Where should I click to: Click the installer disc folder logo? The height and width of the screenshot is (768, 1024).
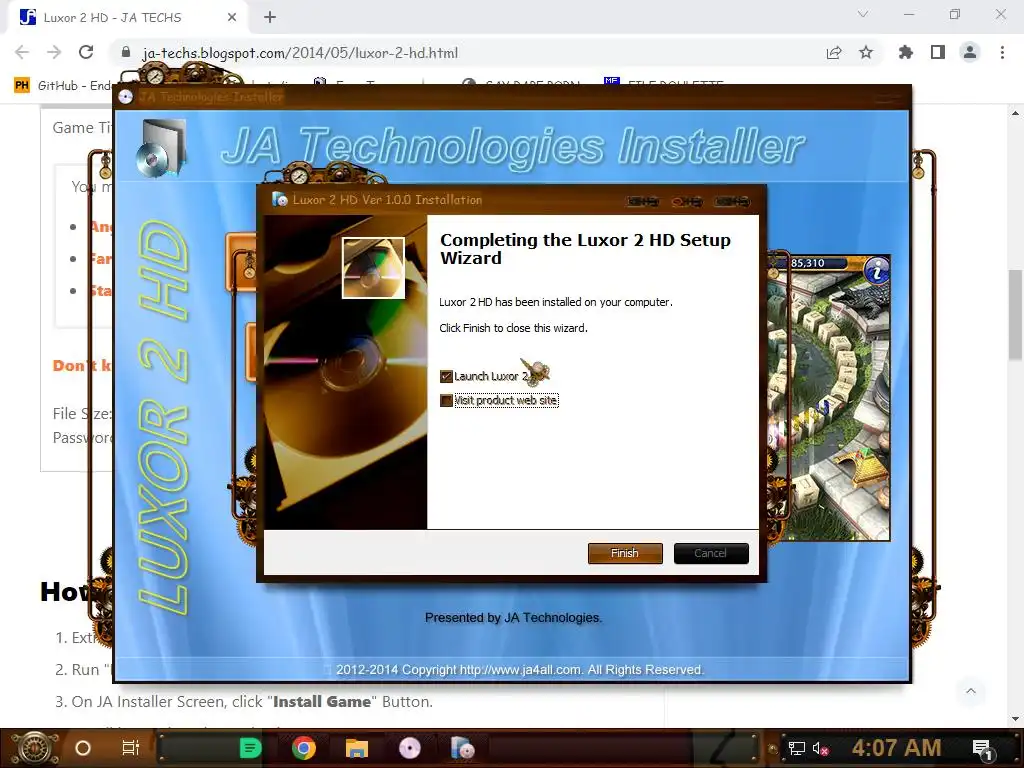coord(161,148)
